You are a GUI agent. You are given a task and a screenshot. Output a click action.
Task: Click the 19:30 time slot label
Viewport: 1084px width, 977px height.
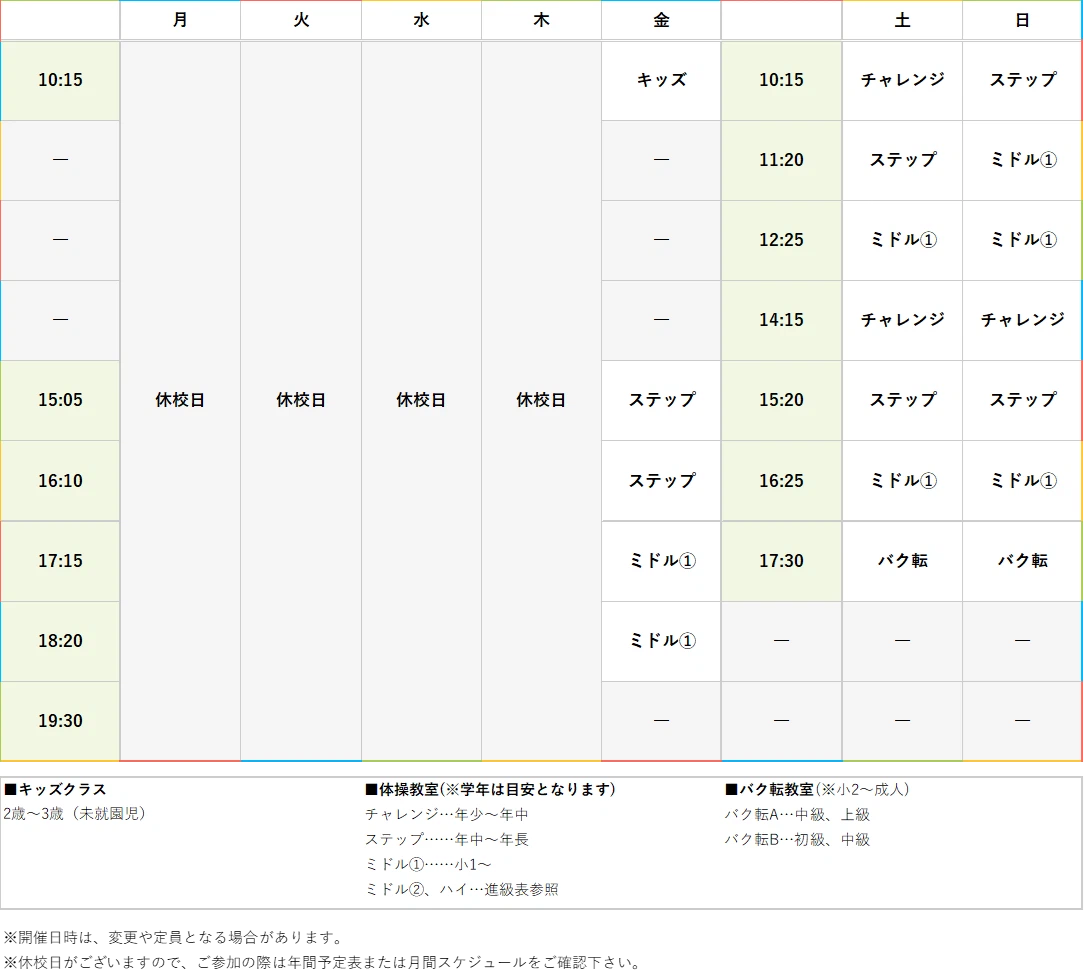point(60,720)
